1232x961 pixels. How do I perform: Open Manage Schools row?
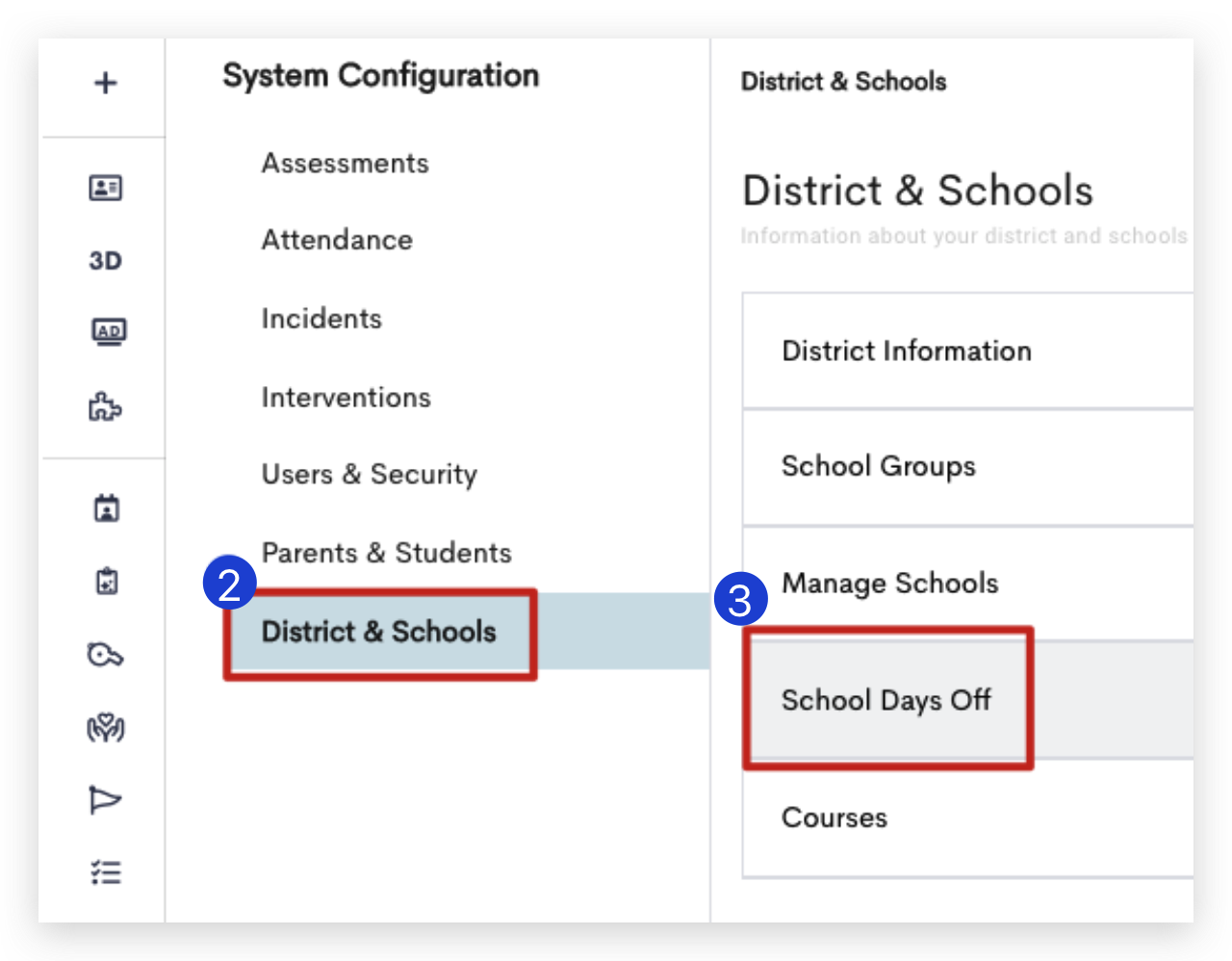(967, 584)
